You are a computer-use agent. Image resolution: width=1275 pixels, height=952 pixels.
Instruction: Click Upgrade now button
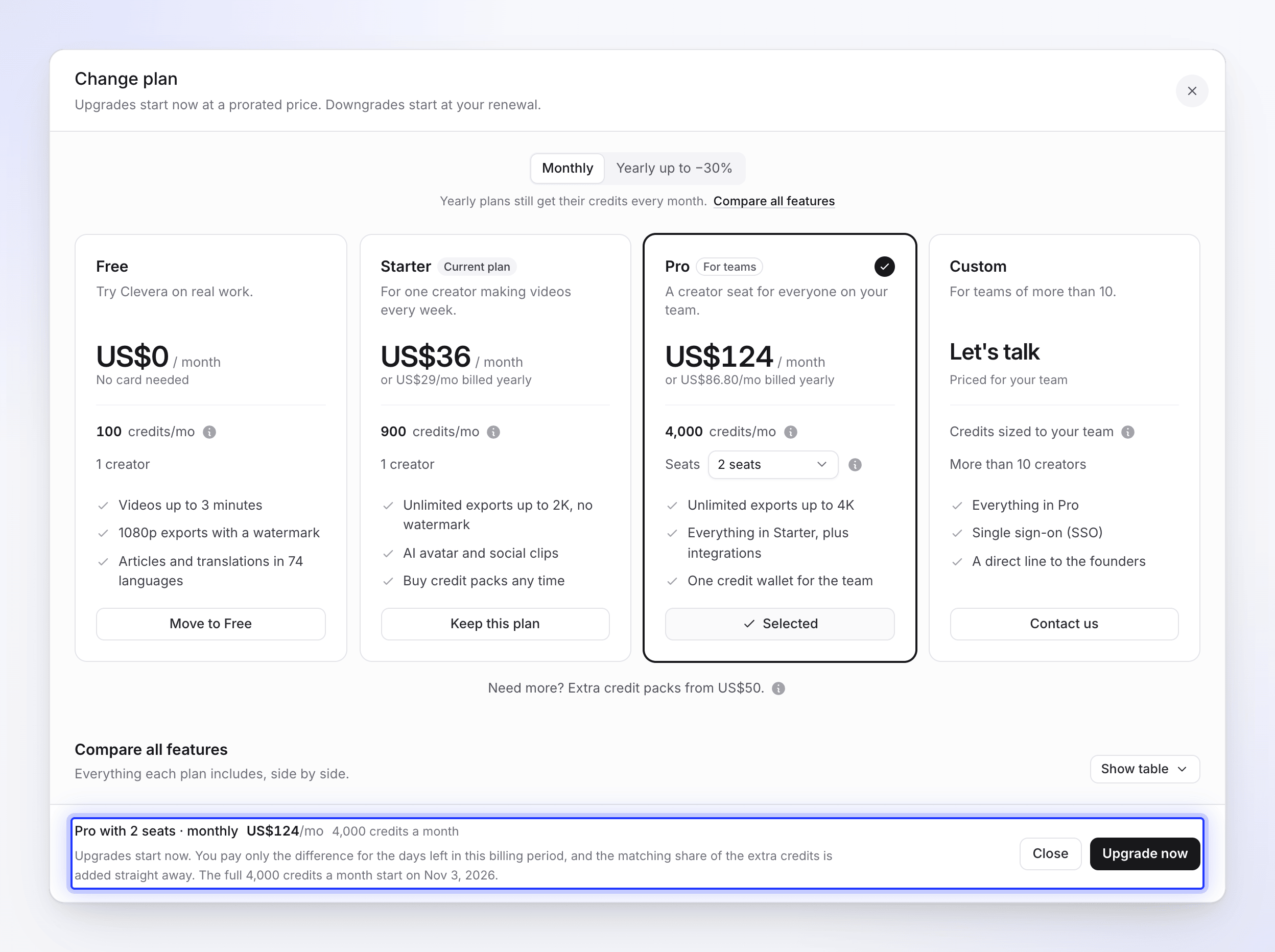(1145, 853)
